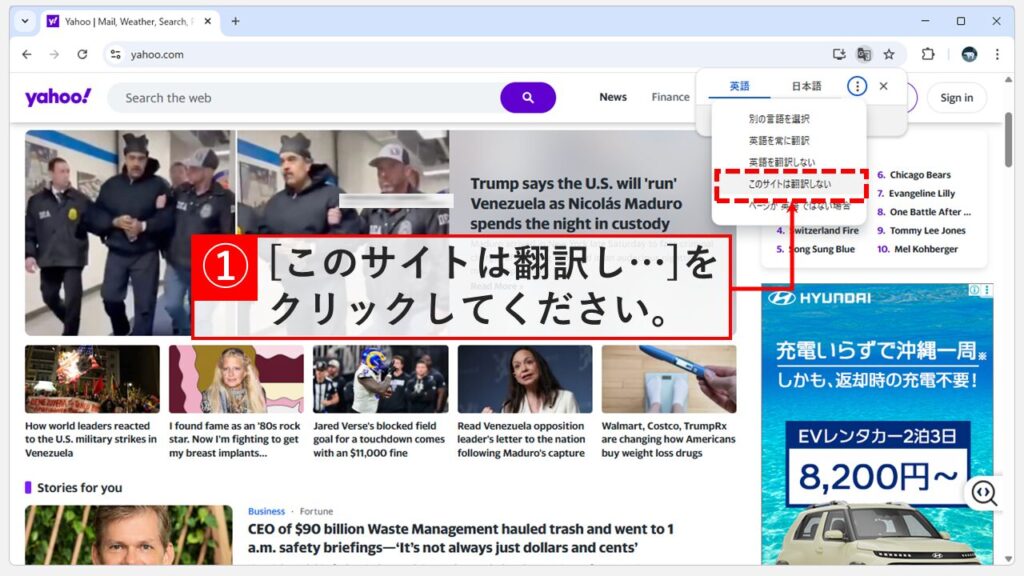The height and width of the screenshot is (576, 1024).
Task: Bookmark this page with the star icon
Action: coord(891,54)
